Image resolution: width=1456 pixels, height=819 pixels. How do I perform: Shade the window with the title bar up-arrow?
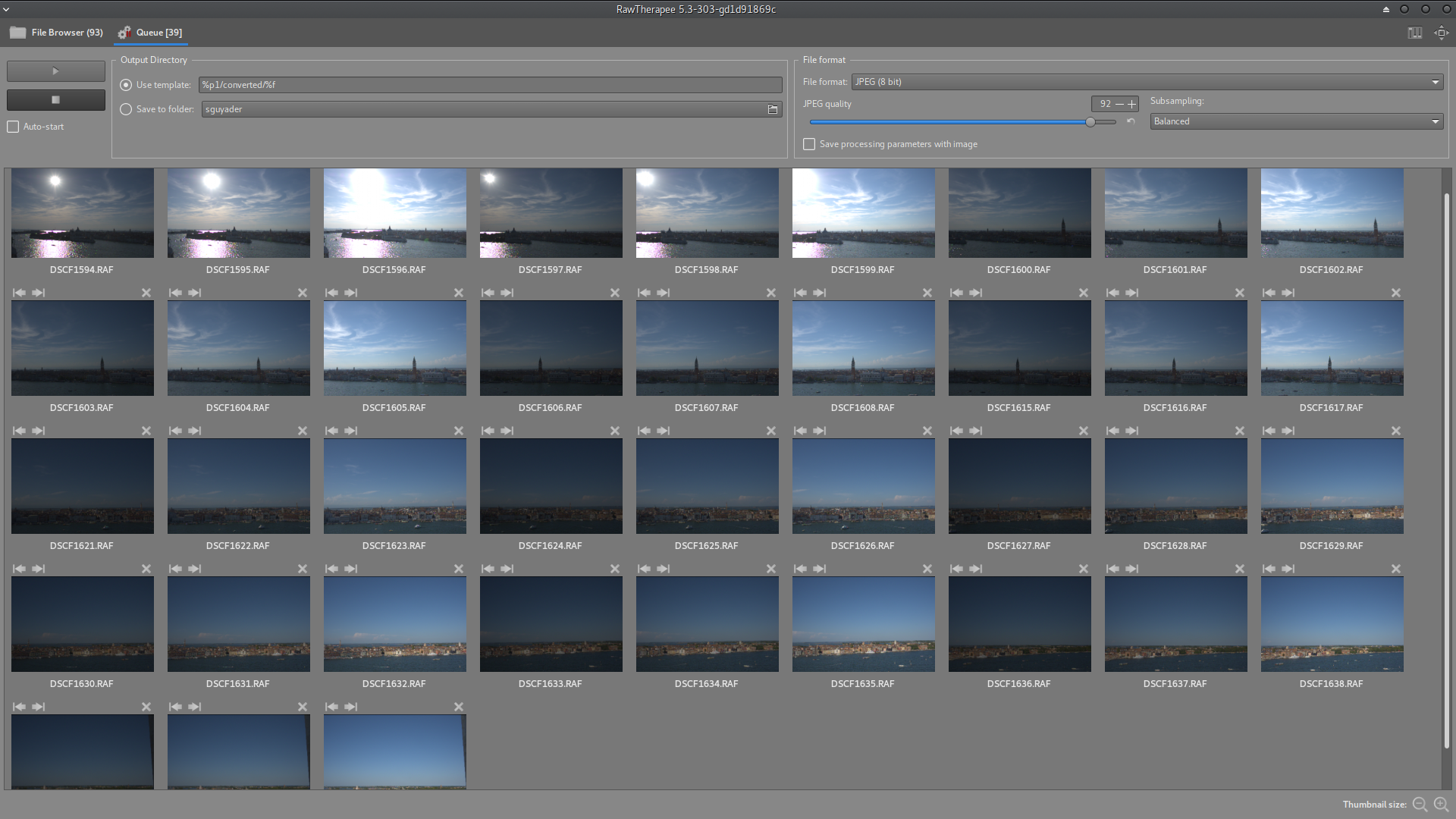click(x=1386, y=9)
